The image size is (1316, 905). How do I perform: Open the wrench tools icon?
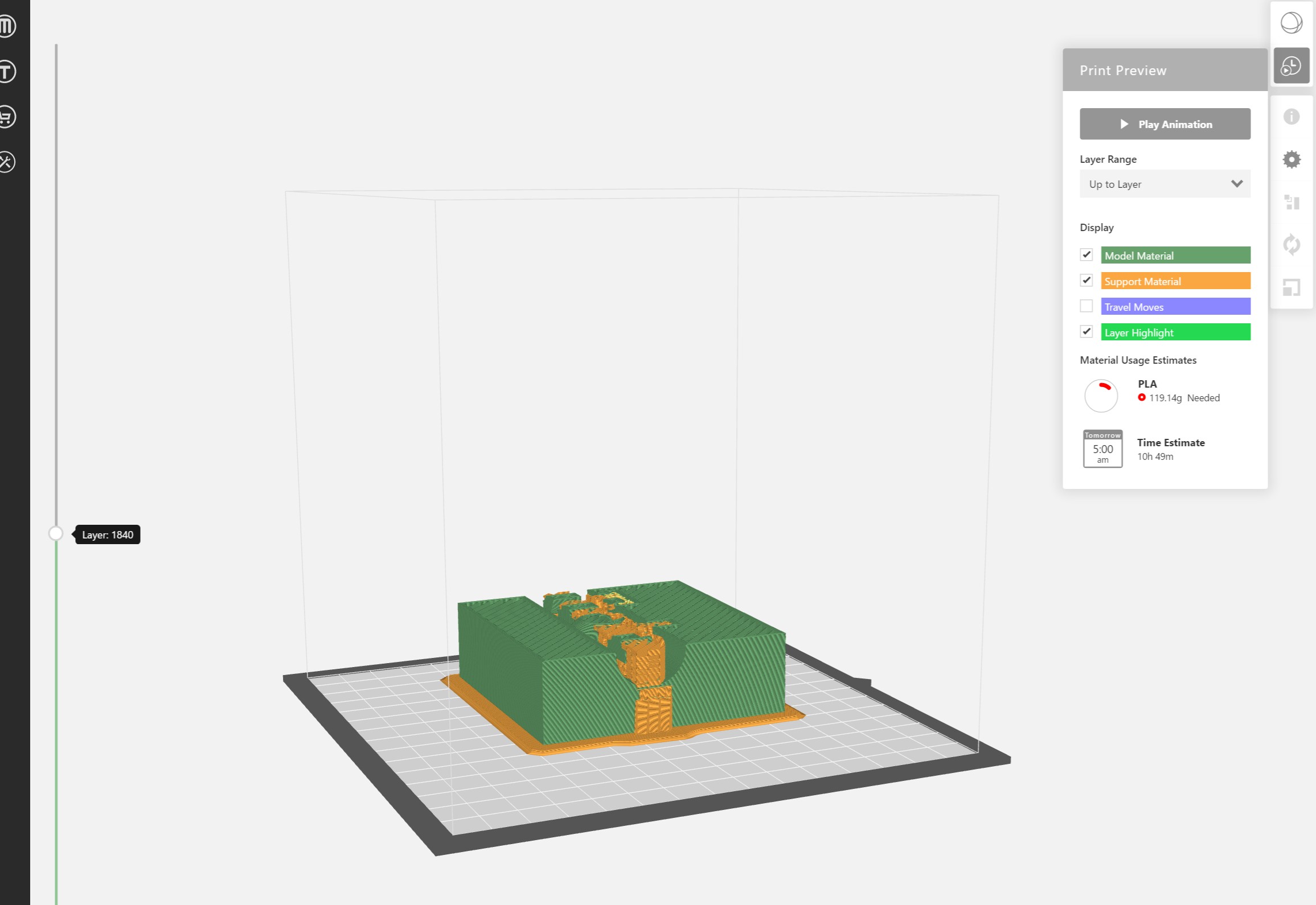pos(7,162)
